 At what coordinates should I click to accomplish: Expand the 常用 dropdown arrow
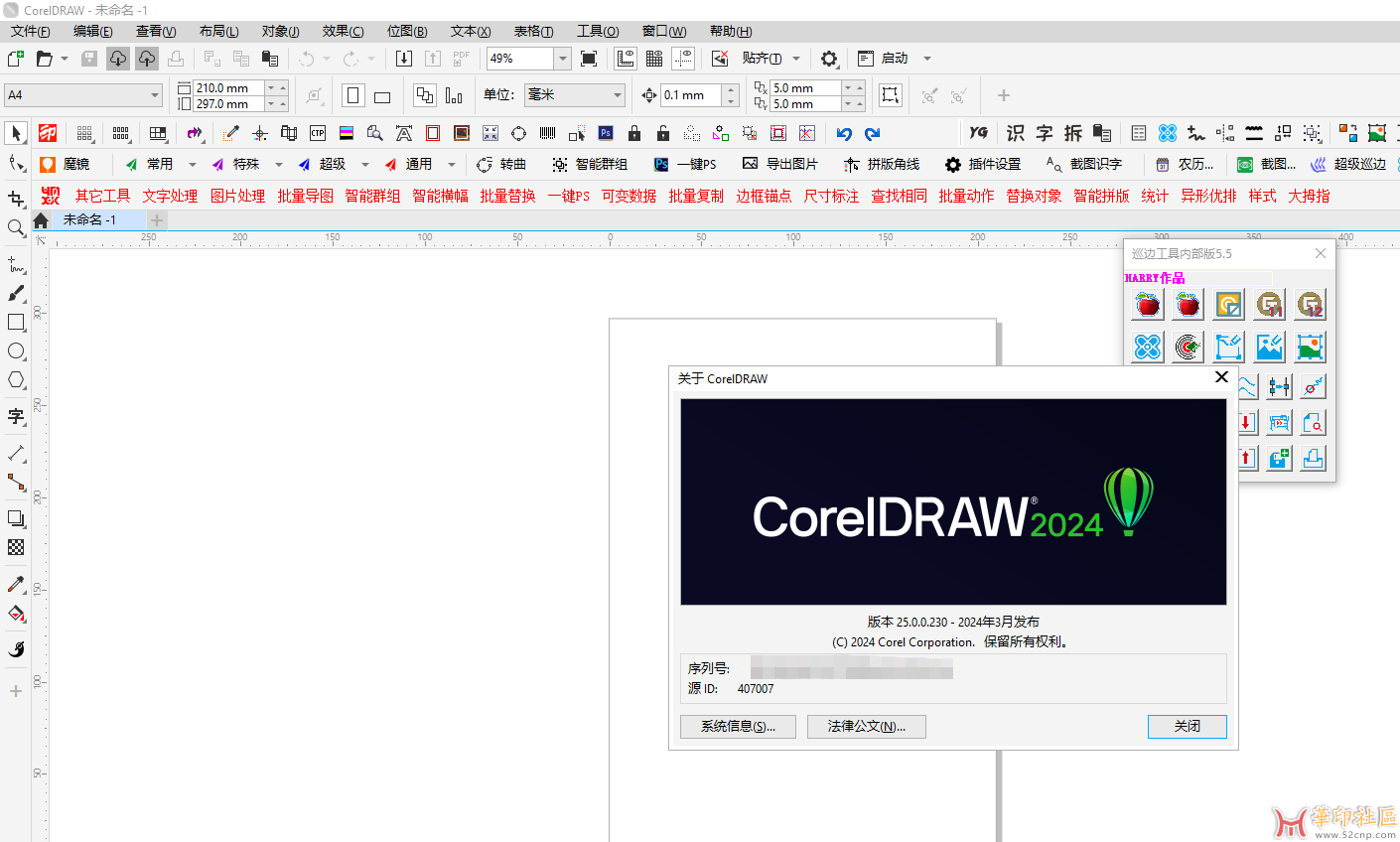click(x=193, y=165)
